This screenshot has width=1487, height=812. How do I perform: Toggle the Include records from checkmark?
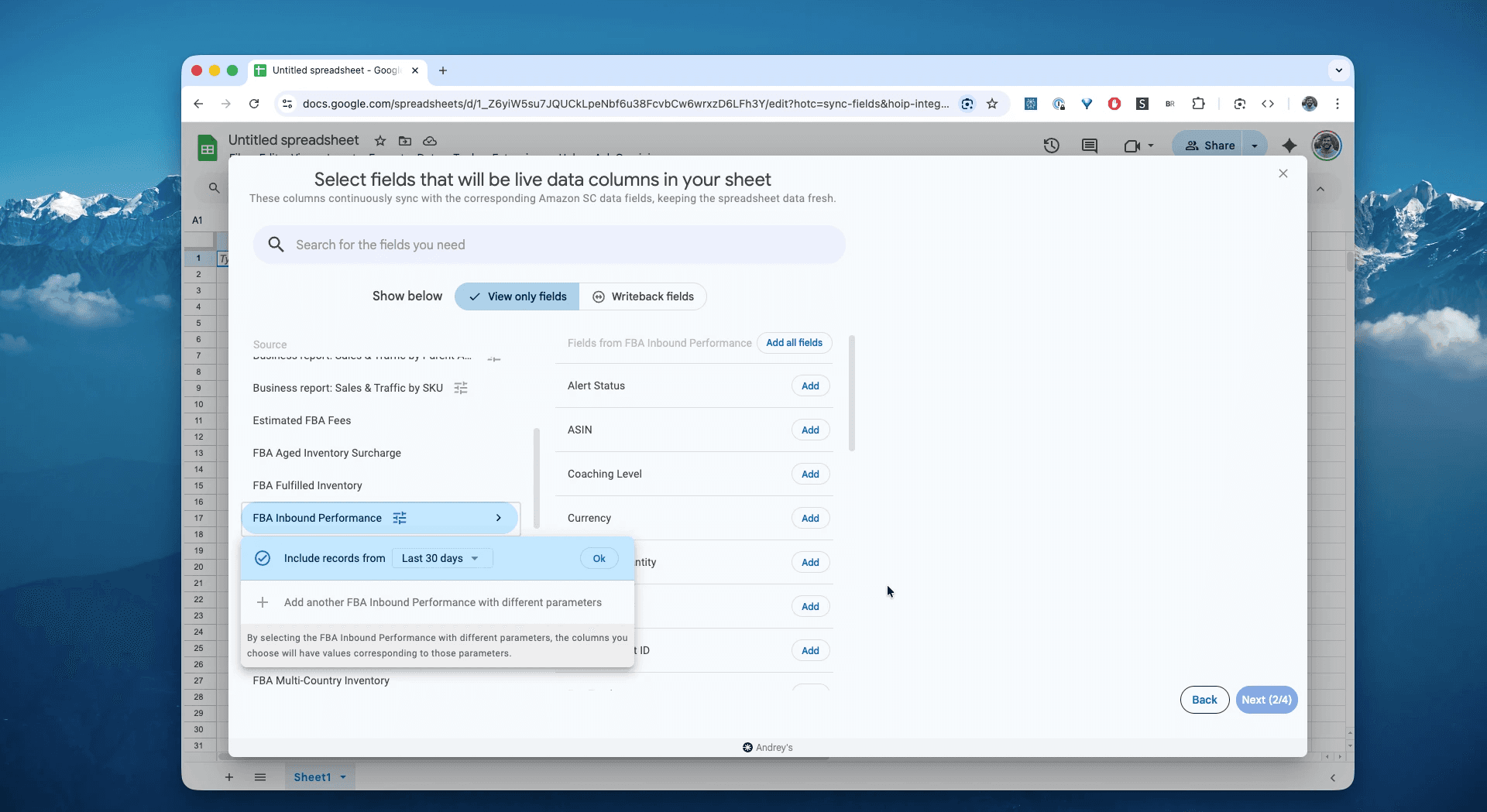pyautogui.click(x=263, y=558)
